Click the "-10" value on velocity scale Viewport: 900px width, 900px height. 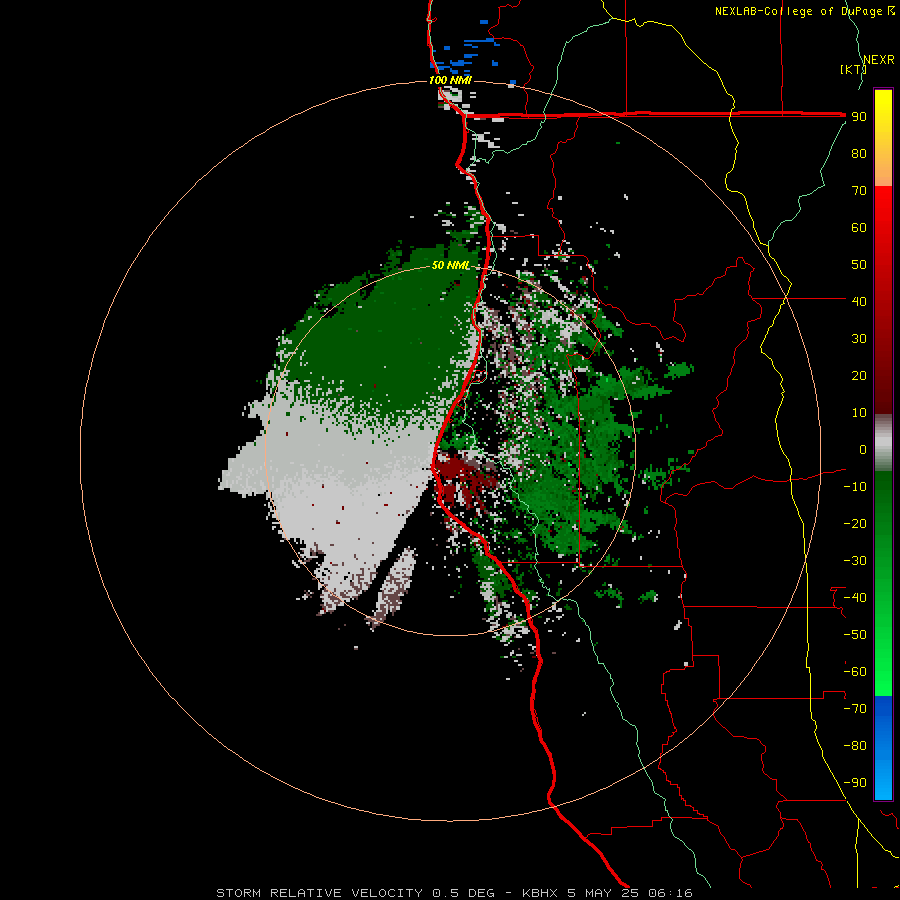click(x=855, y=487)
